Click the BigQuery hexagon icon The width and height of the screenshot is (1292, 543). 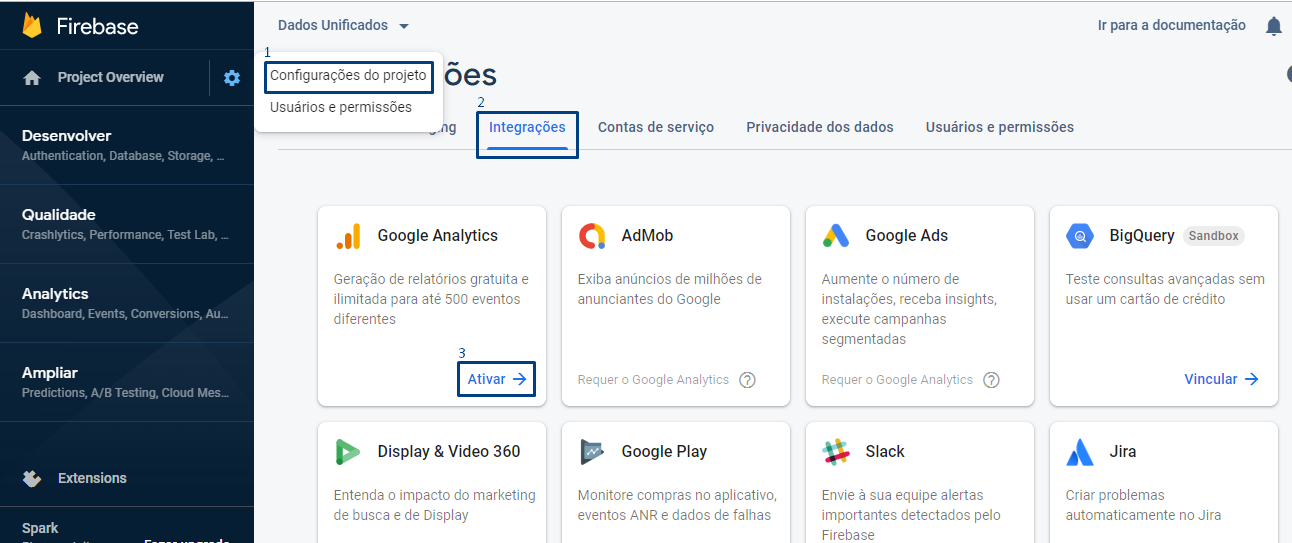[x=1080, y=236]
